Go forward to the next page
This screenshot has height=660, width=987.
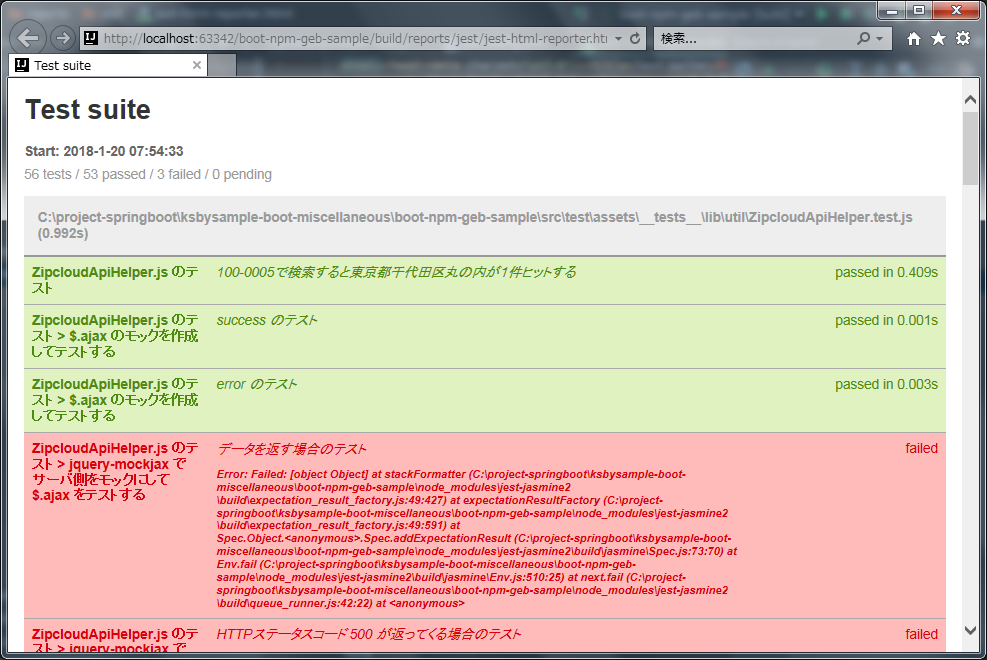(62, 38)
